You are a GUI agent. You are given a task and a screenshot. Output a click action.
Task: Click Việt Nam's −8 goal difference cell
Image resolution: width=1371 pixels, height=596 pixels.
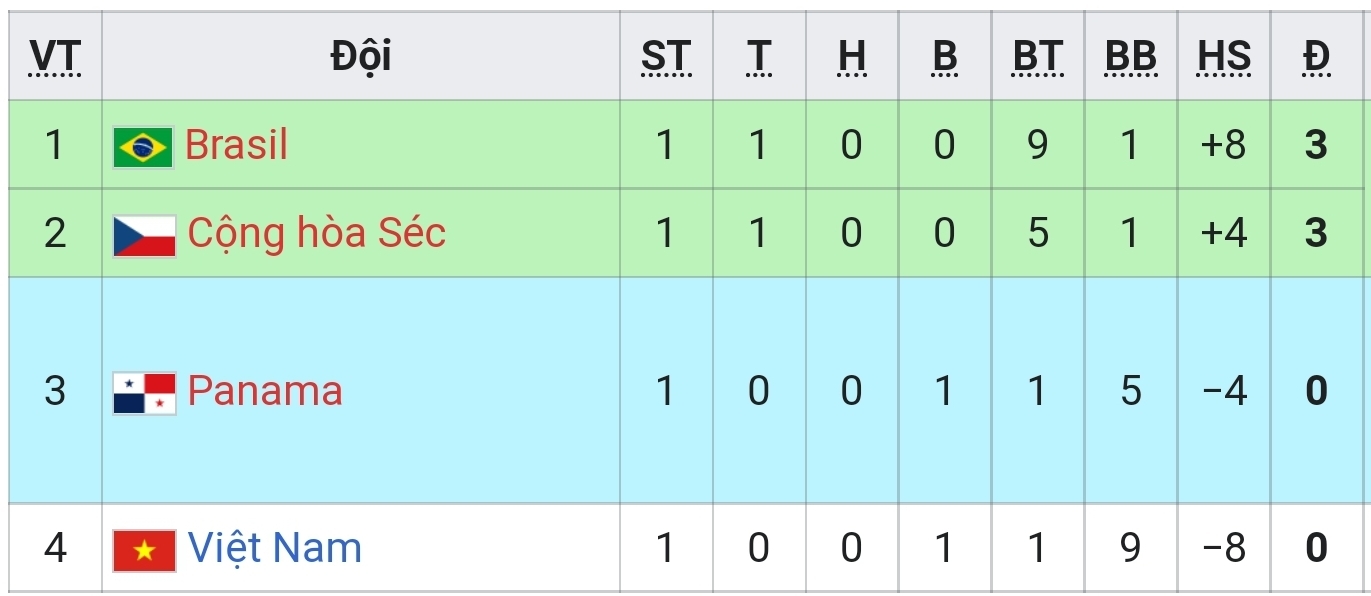[1224, 548]
